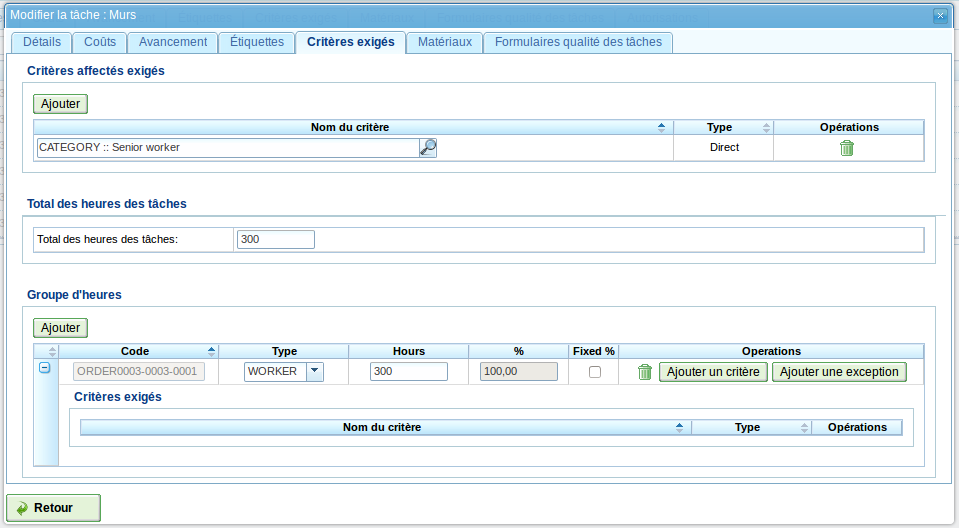Switch to the Matériaux tab
Image resolution: width=959 pixels, height=528 pixels.
pos(445,42)
